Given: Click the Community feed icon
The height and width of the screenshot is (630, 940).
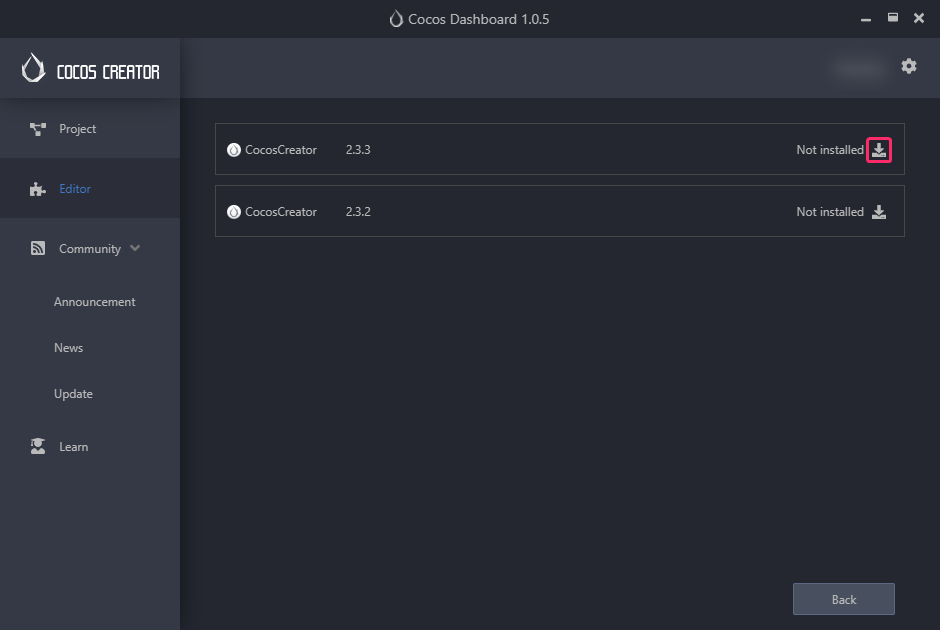Looking at the screenshot, I should click(x=38, y=248).
